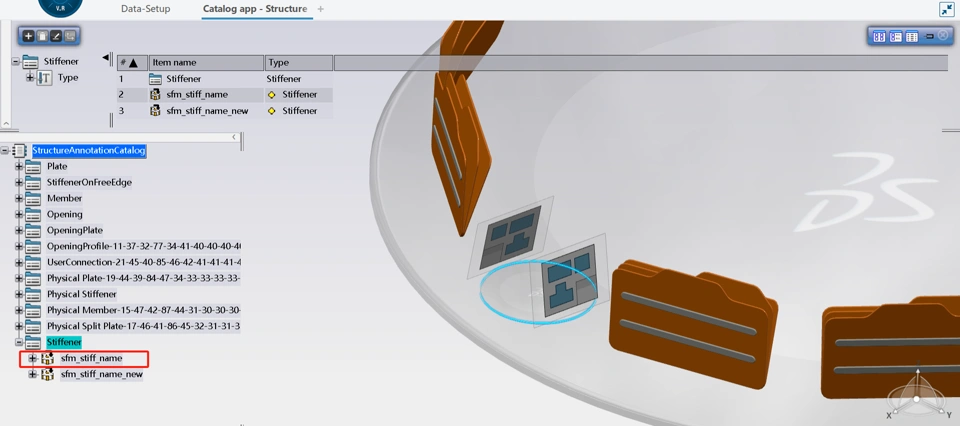The width and height of the screenshot is (960, 426).
Task: Expand the Physical Stiffener chapter
Action: [x=19, y=294]
